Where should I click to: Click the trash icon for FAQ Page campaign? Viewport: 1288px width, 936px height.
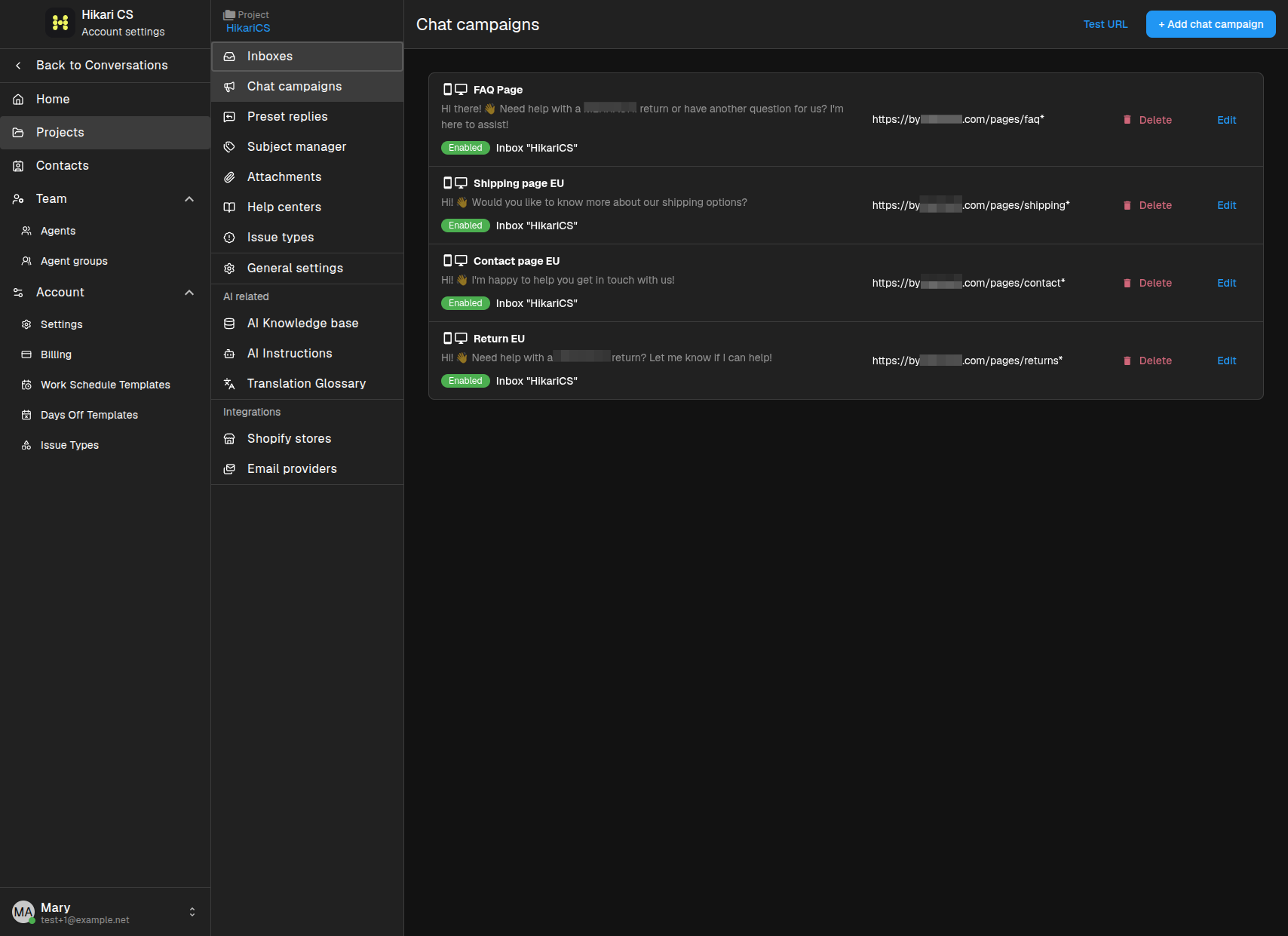point(1127,120)
